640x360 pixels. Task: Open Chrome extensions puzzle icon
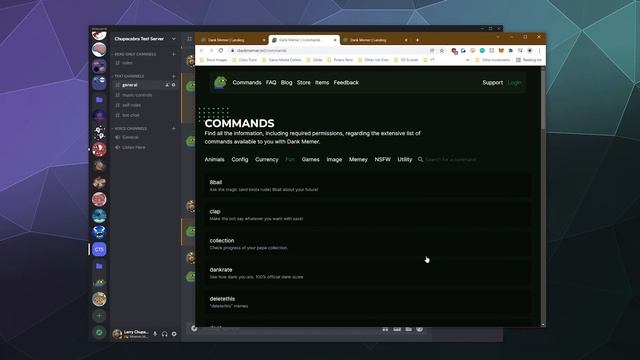[511, 51]
